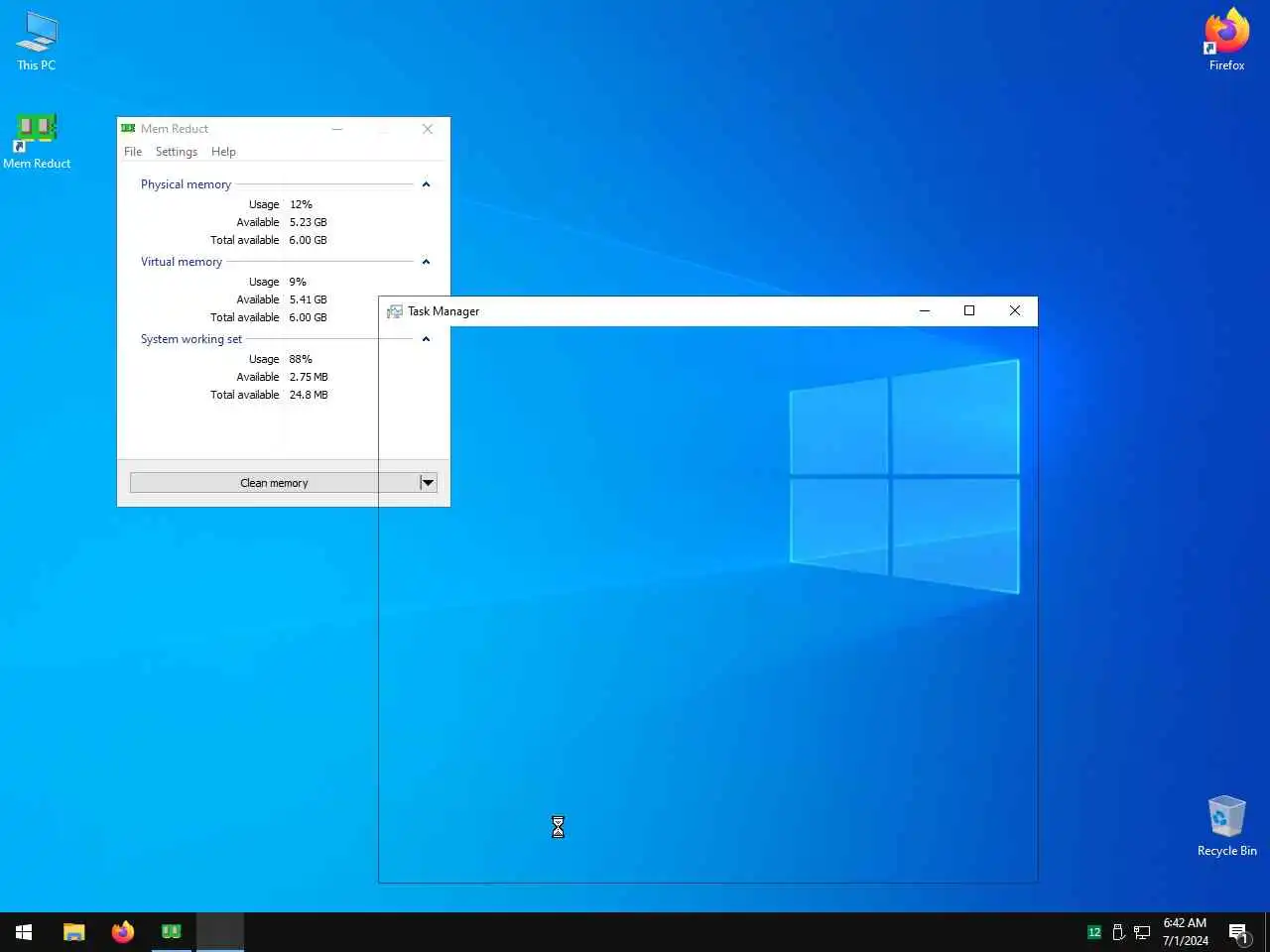Close the Mem Reduct window
1270x952 pixels.
[428, 129]
